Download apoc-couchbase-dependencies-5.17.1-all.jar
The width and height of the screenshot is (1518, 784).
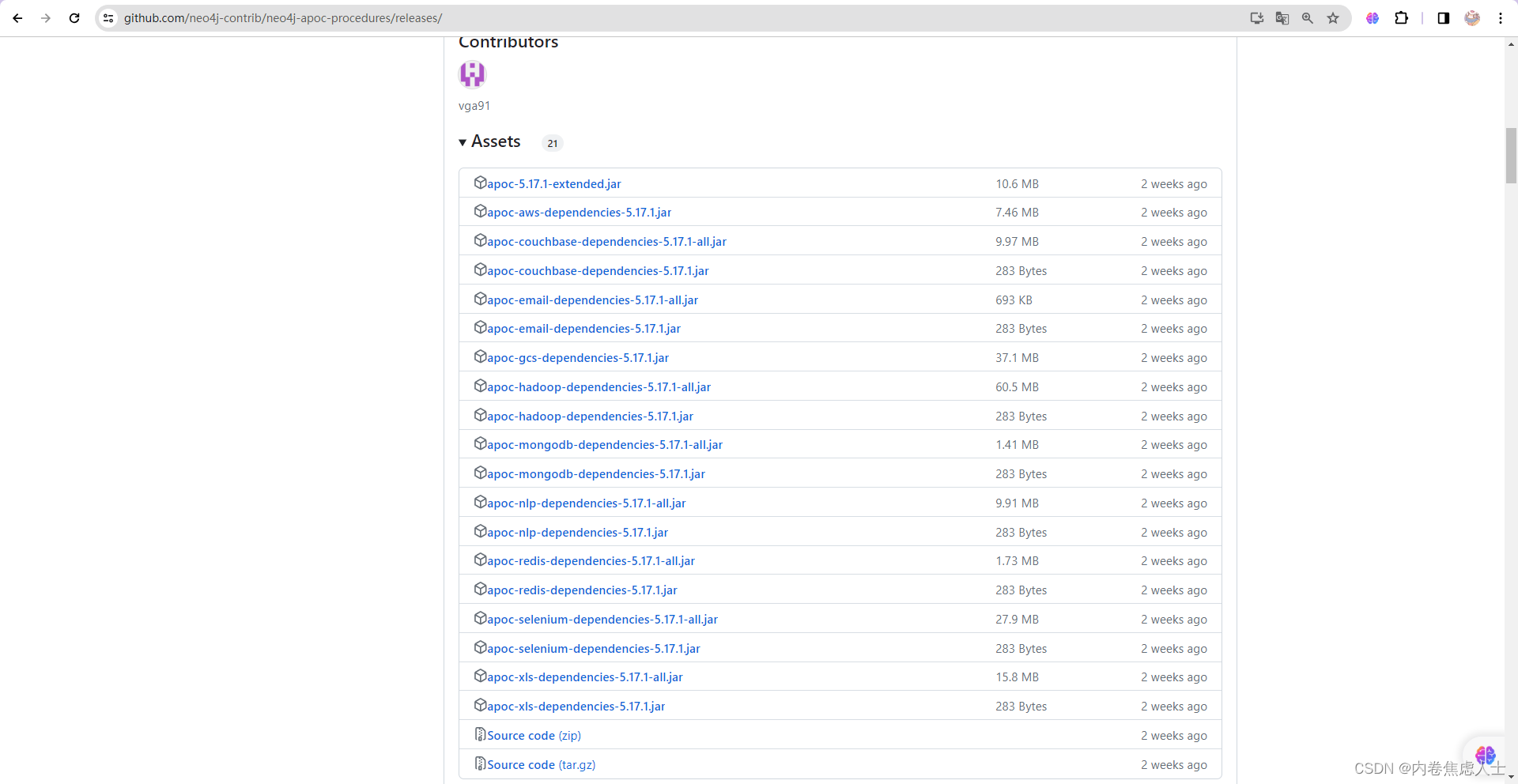[606, 242]
